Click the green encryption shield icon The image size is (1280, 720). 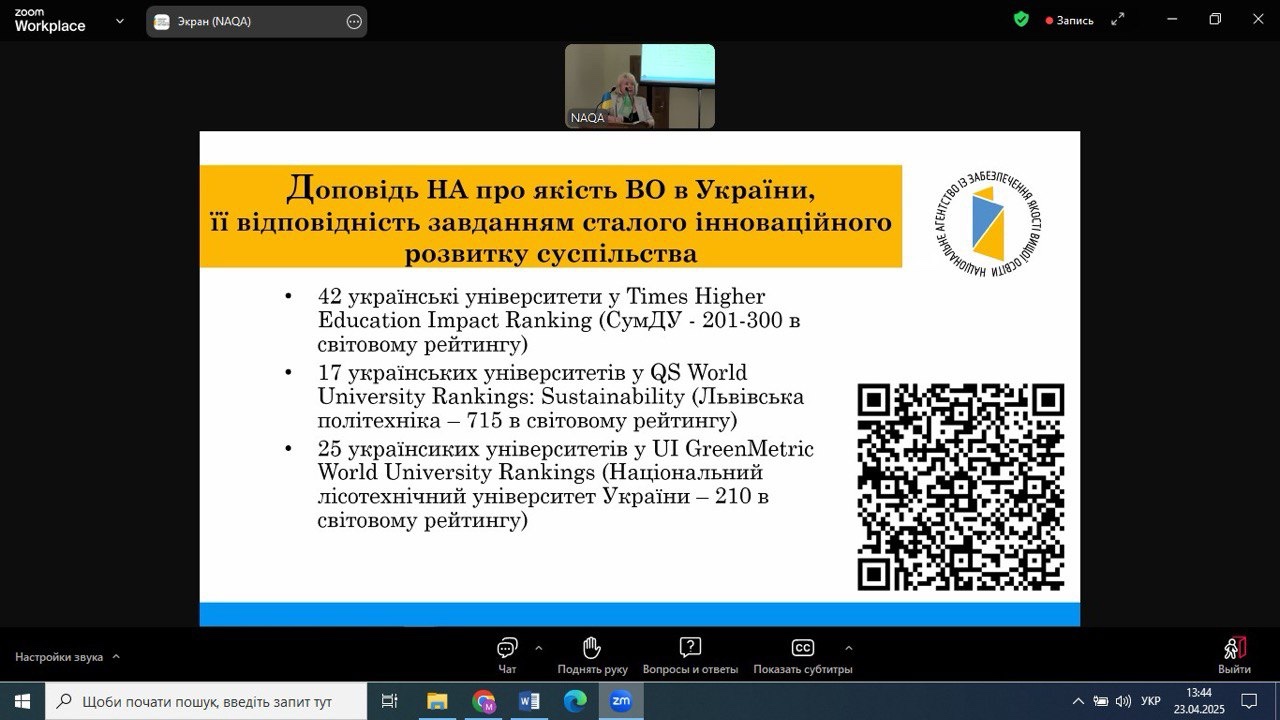point(1021,19)
